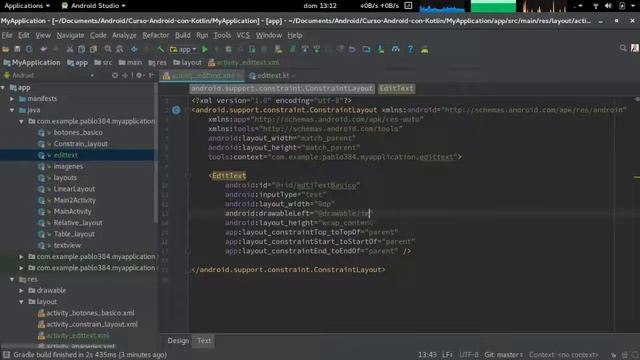Click the Paste icon in the toolbar
The height and width of the screenshot is (360, 640).
pyautogui.click(x=93, y=49)
